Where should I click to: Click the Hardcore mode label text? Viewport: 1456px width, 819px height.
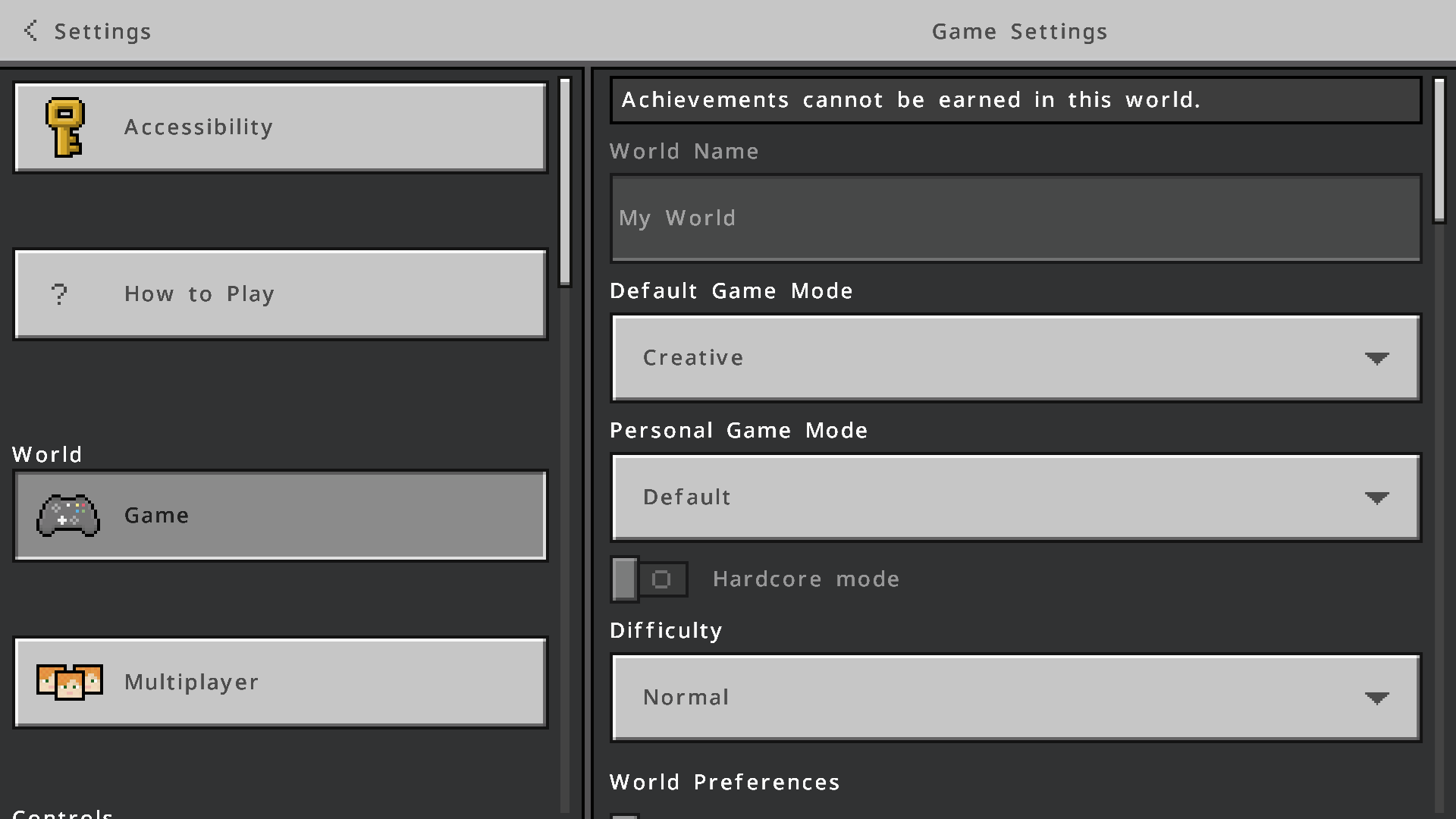(x=806, y=579)
